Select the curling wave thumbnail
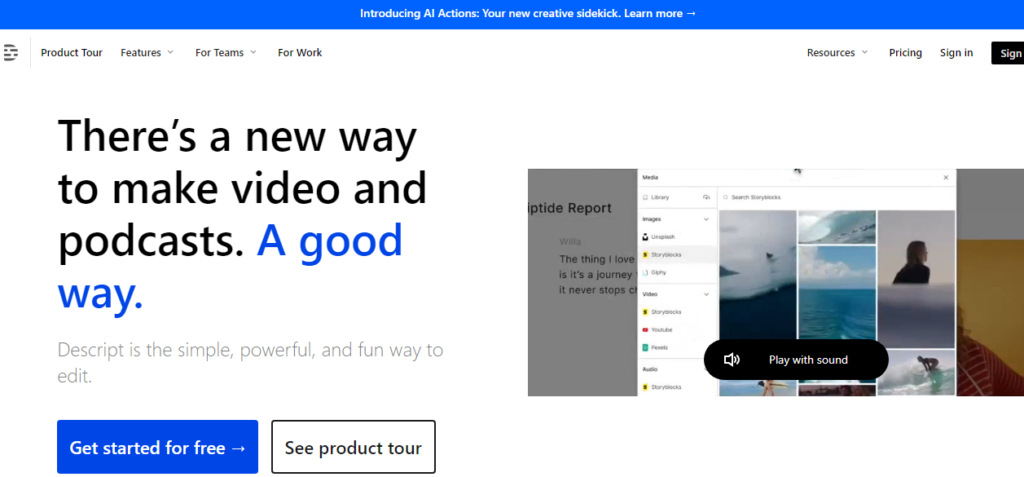 click(x=837, y=227)
